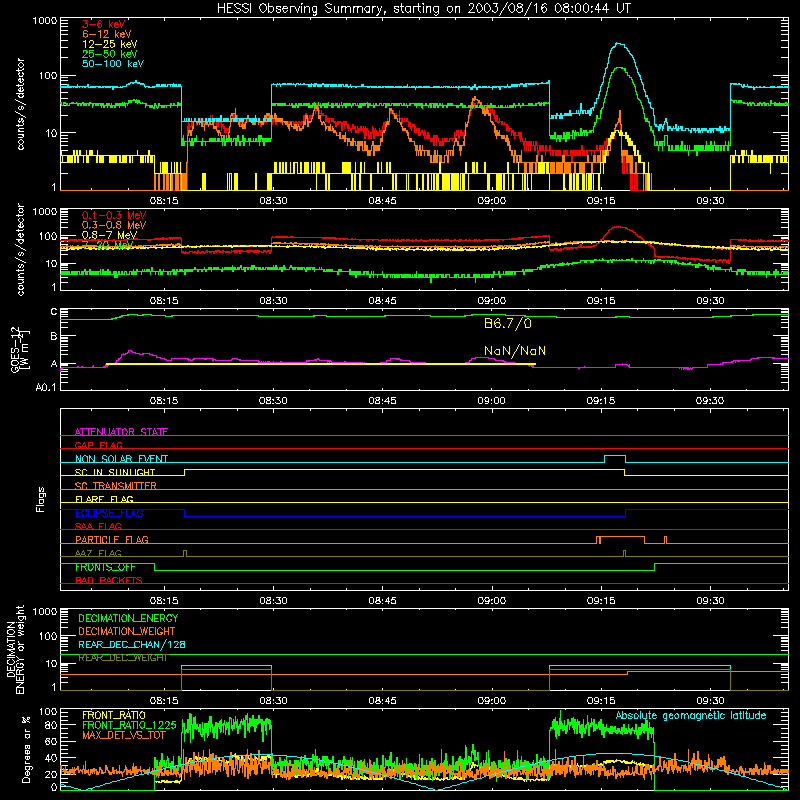The height and width of the screenshot is (800, 800).
Task: Click 08:30 tick label under MeV panel
Action: click(273, 301)
